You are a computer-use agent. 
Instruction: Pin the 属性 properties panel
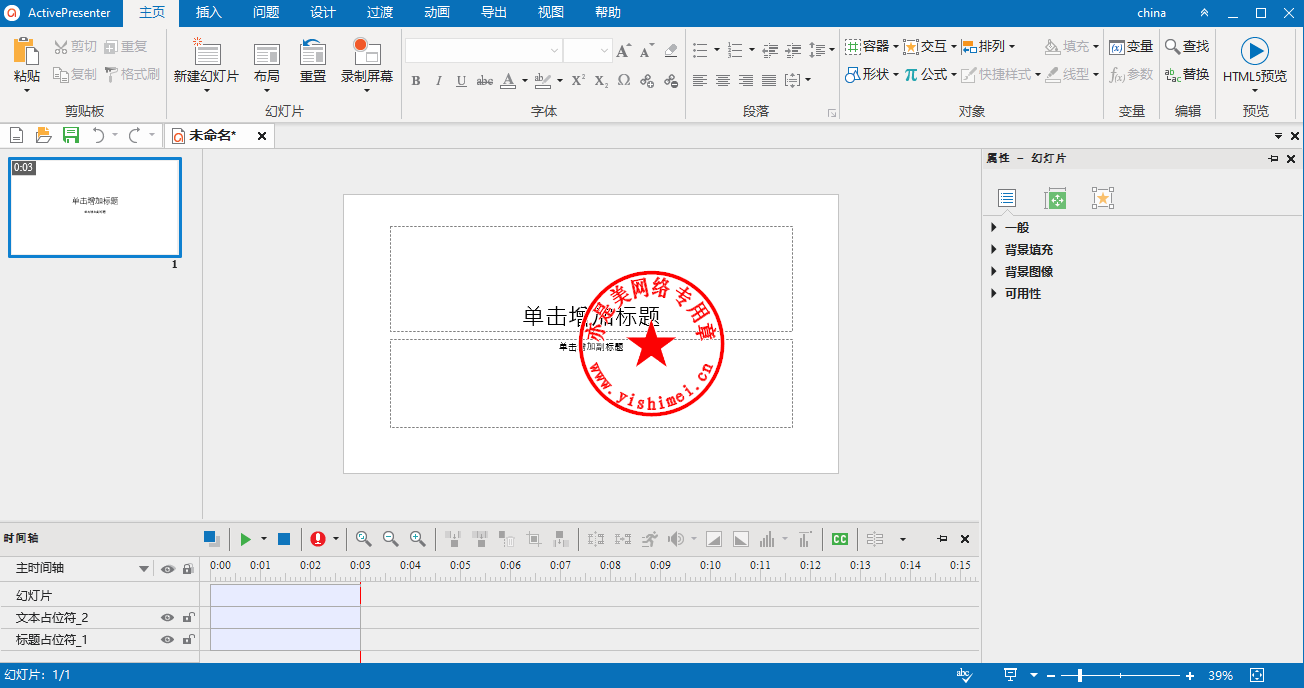[x=1273, y=159]
